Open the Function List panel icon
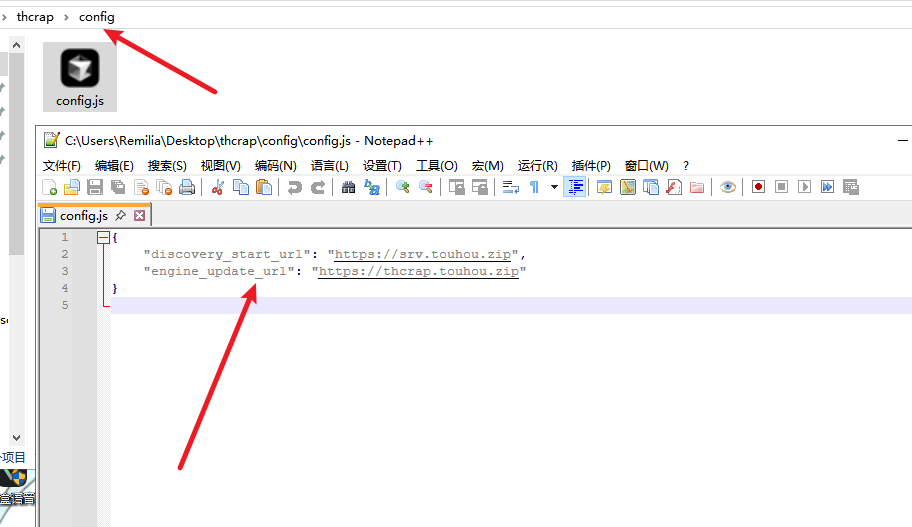912x527 pixels. pyautogui.click(x=674, y=187)
